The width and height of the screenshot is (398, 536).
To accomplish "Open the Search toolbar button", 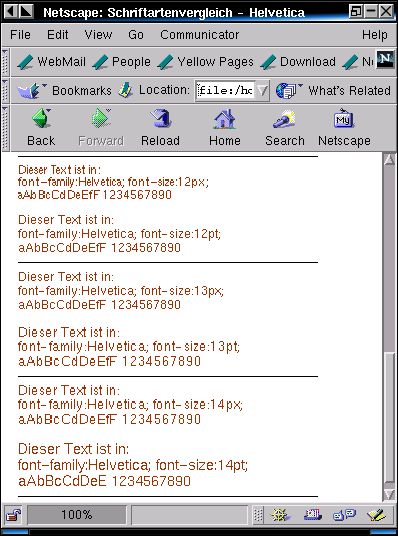I will [285, 127].
